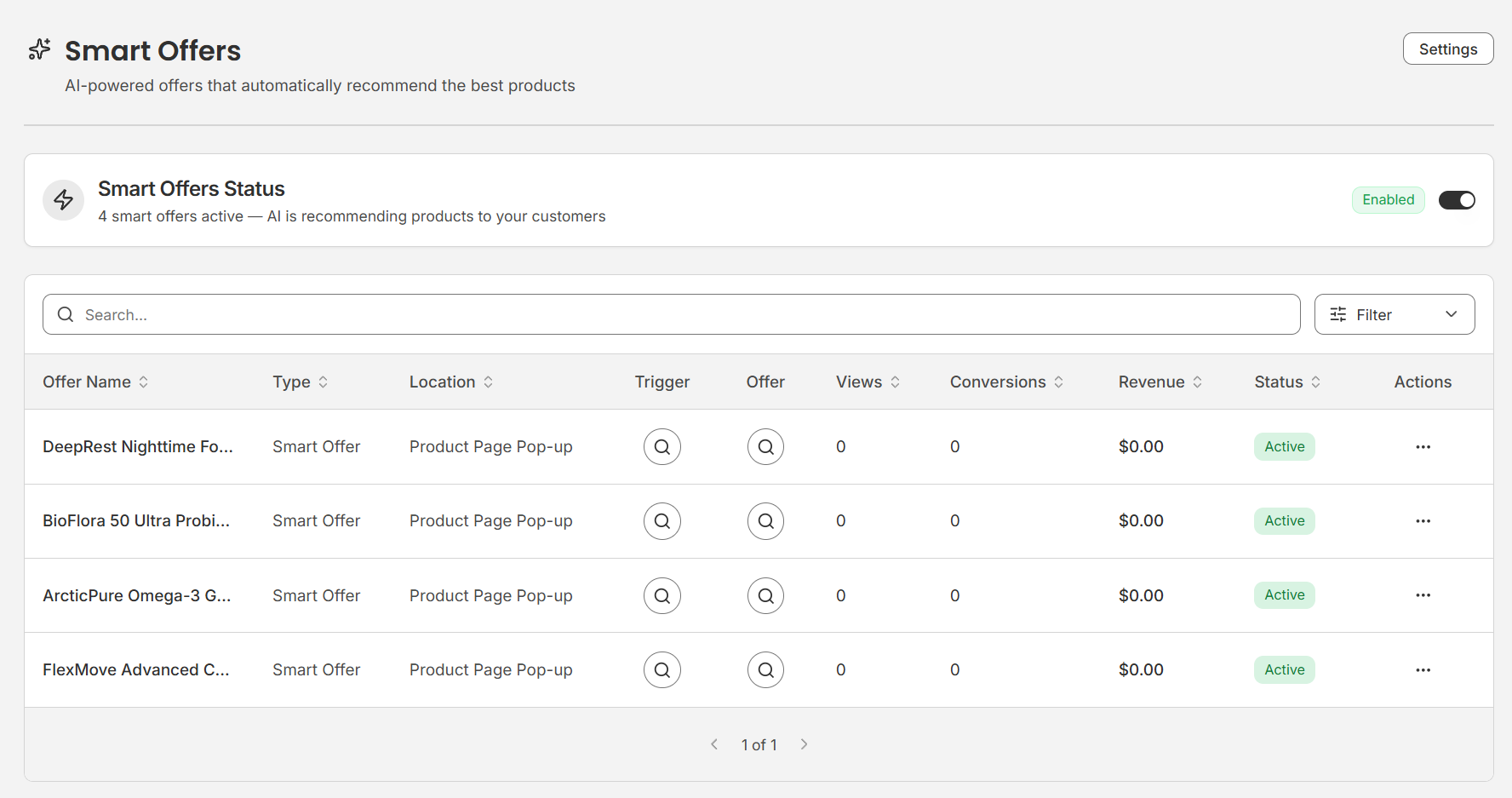The height and width of the screenshot is (798, 1512).
Task: Click Smart Offer type in DeepRest row
Action: pos(317,446)
